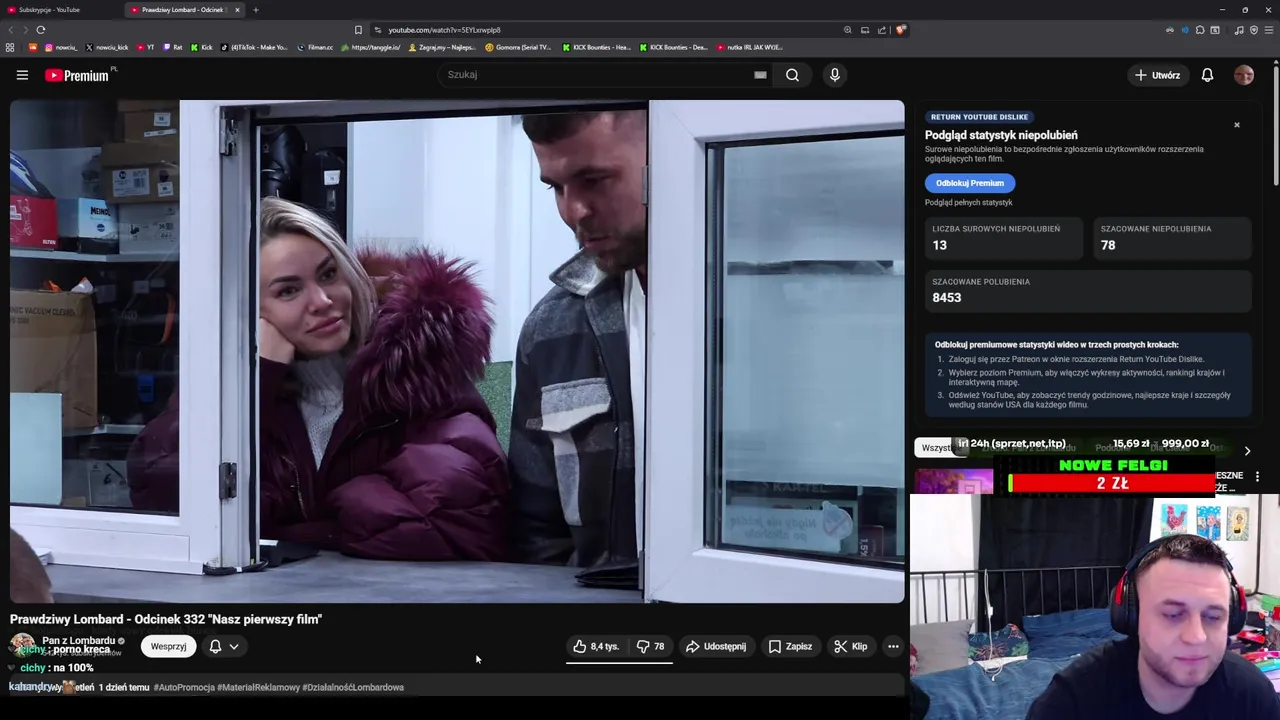Open a new browser tab
Viewport: 1280px width, 720px height.
pos(256,10)
